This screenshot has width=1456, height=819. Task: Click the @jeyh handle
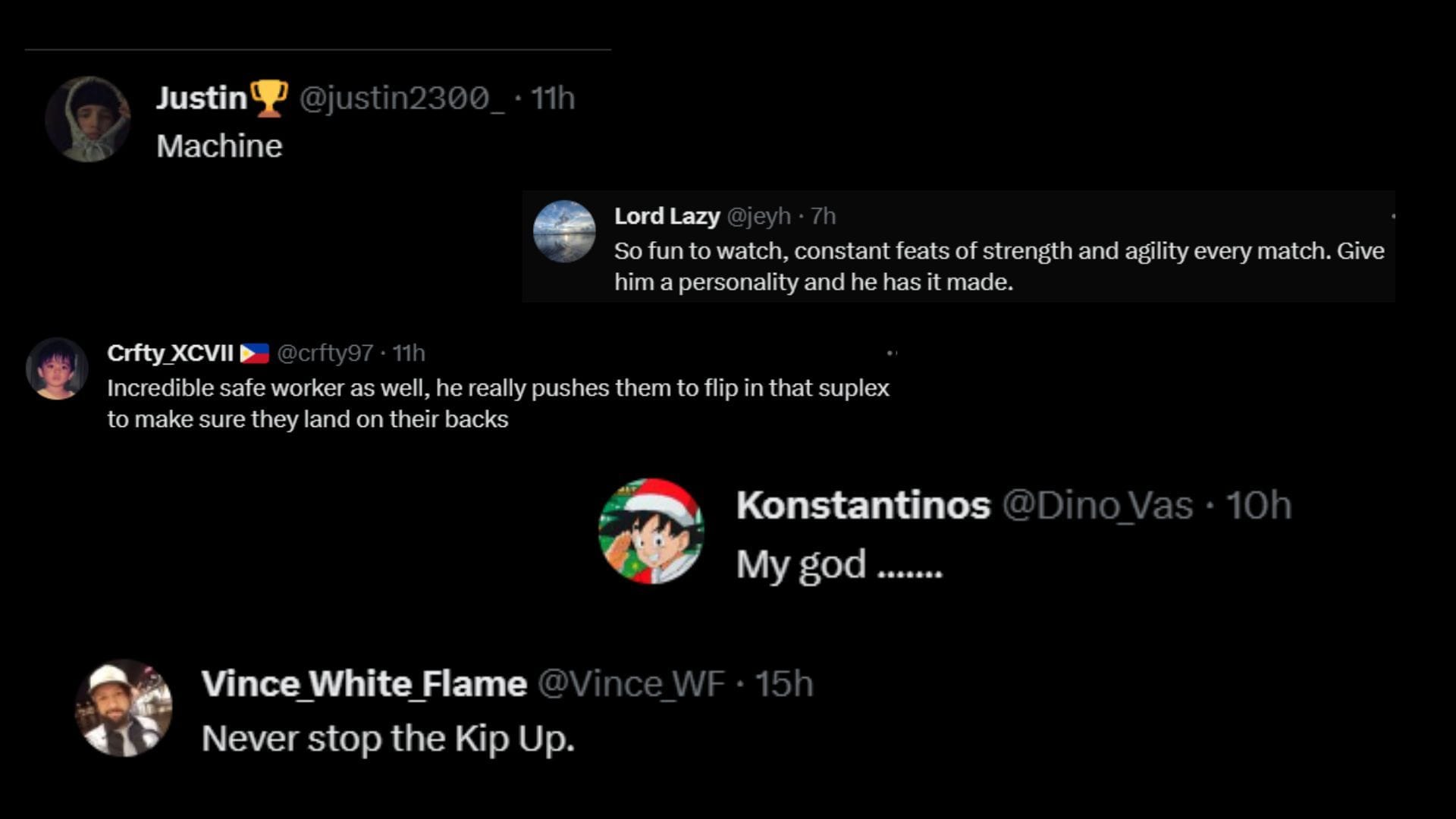[758, 216]
